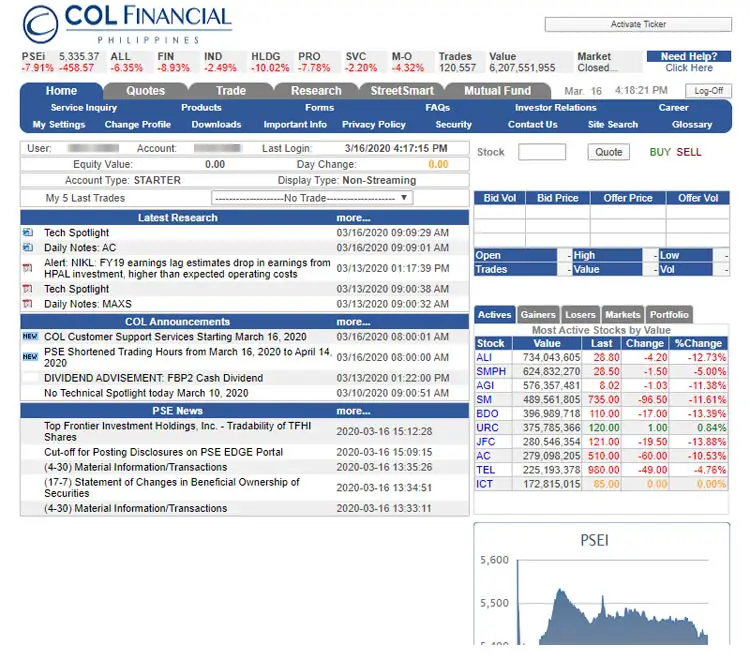Screen dimensions: 750x660
Task: Click the ALI stock symbol
Action: pyautogui.click(x=484, y=357)
